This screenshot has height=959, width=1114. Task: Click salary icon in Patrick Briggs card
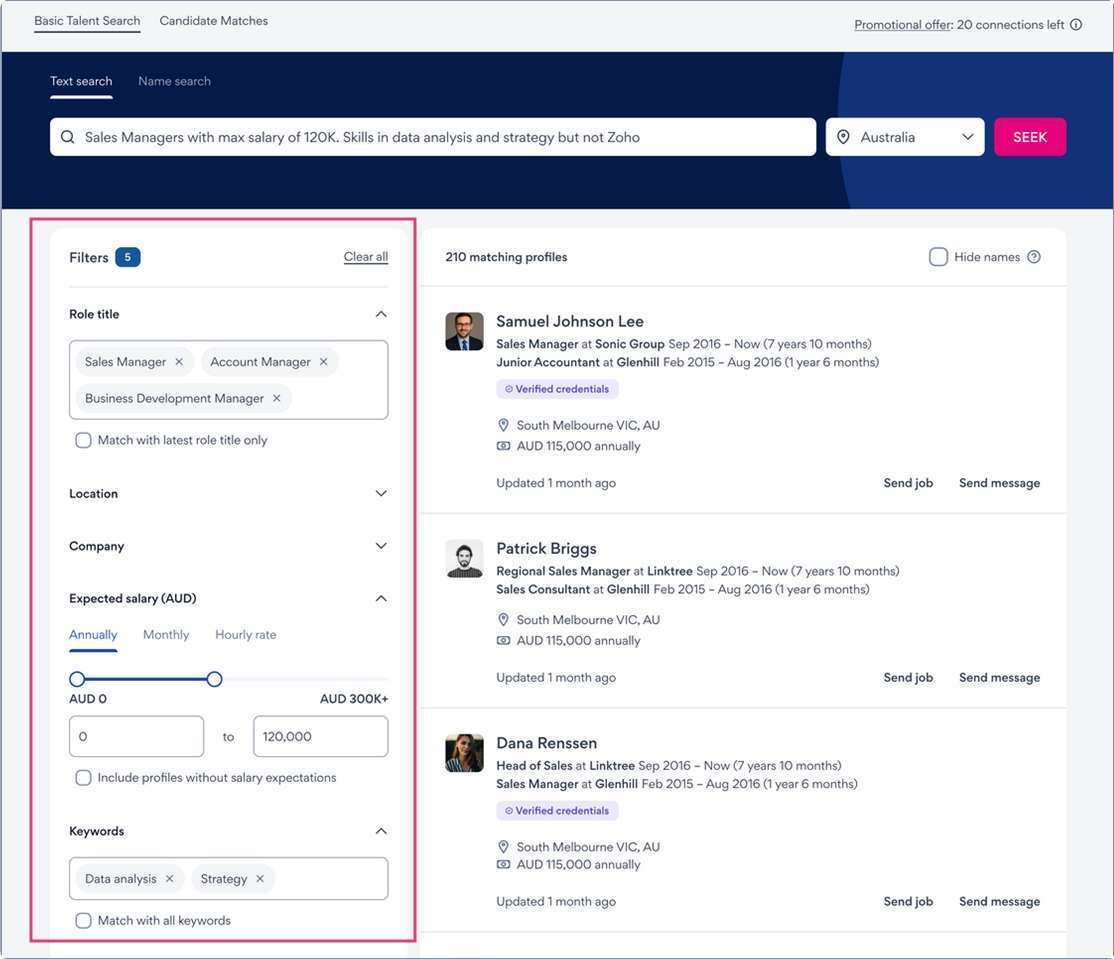point(503,641)
